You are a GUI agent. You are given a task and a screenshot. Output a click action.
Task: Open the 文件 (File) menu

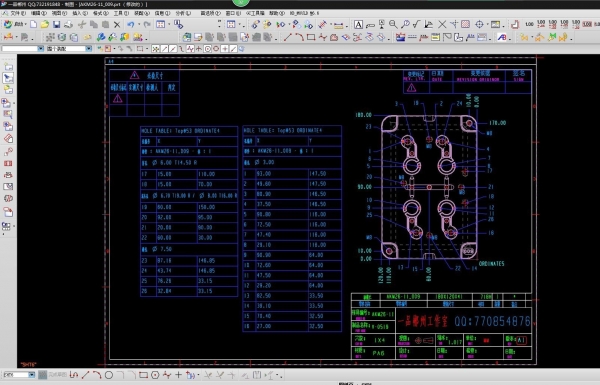click(x=18, y=13)
